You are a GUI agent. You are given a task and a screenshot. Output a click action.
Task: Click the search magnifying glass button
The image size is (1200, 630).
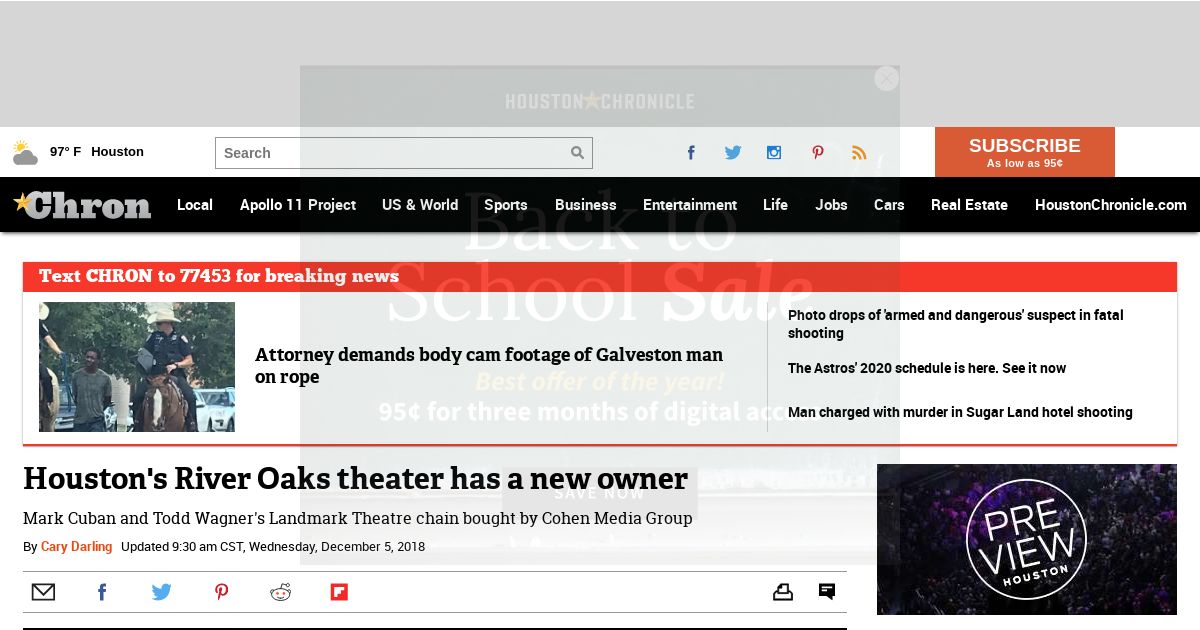[577, 153]
